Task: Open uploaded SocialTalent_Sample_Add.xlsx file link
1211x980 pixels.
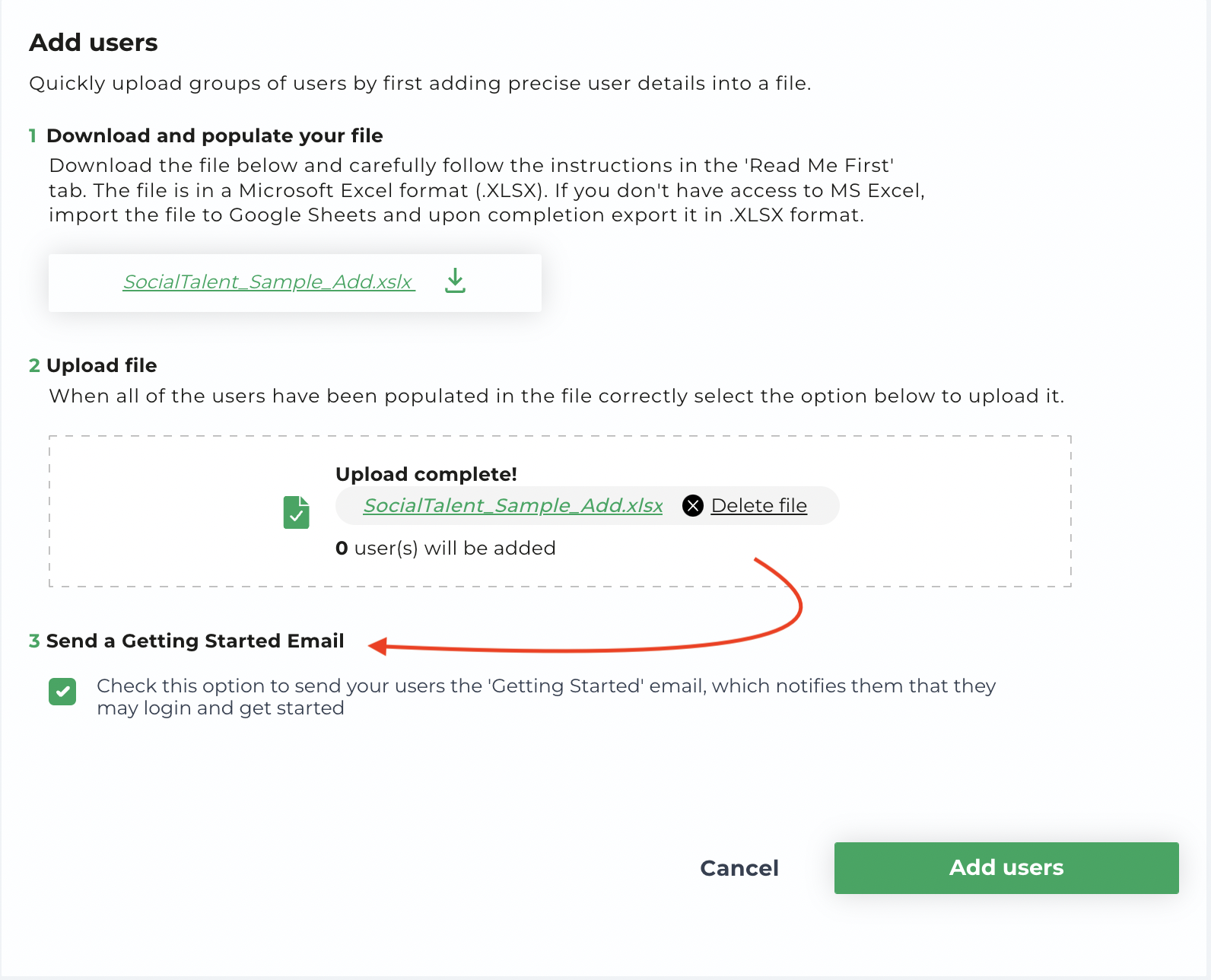Action: tap(513, 505)
